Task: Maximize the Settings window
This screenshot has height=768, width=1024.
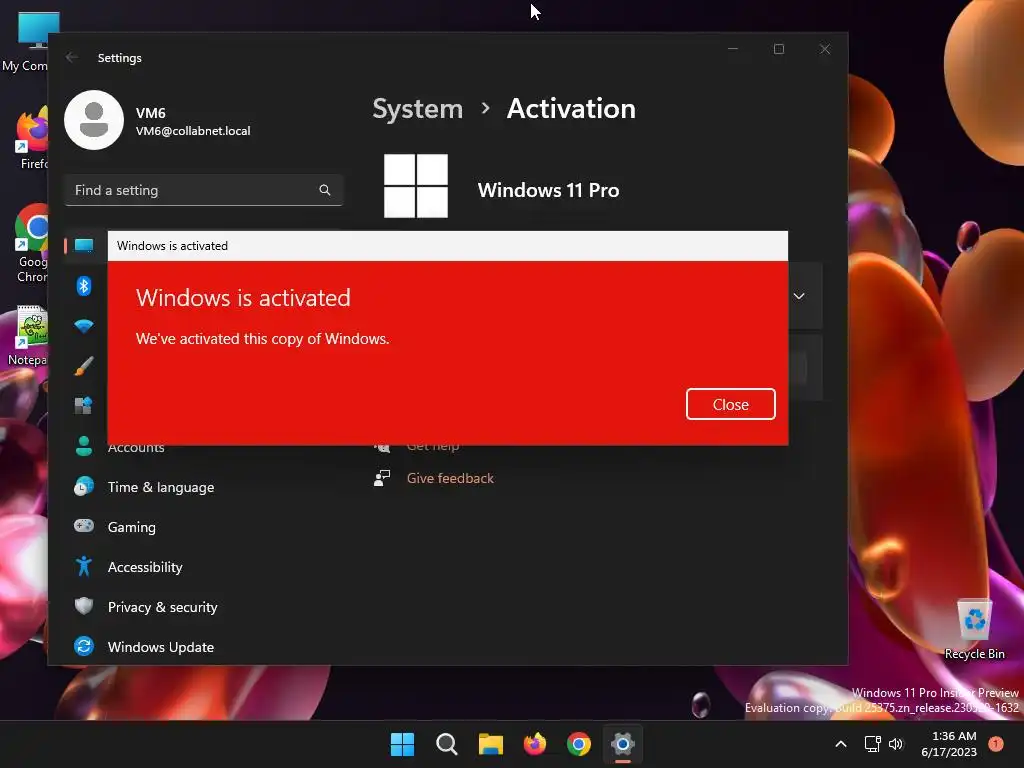Action: click(778, 49)
